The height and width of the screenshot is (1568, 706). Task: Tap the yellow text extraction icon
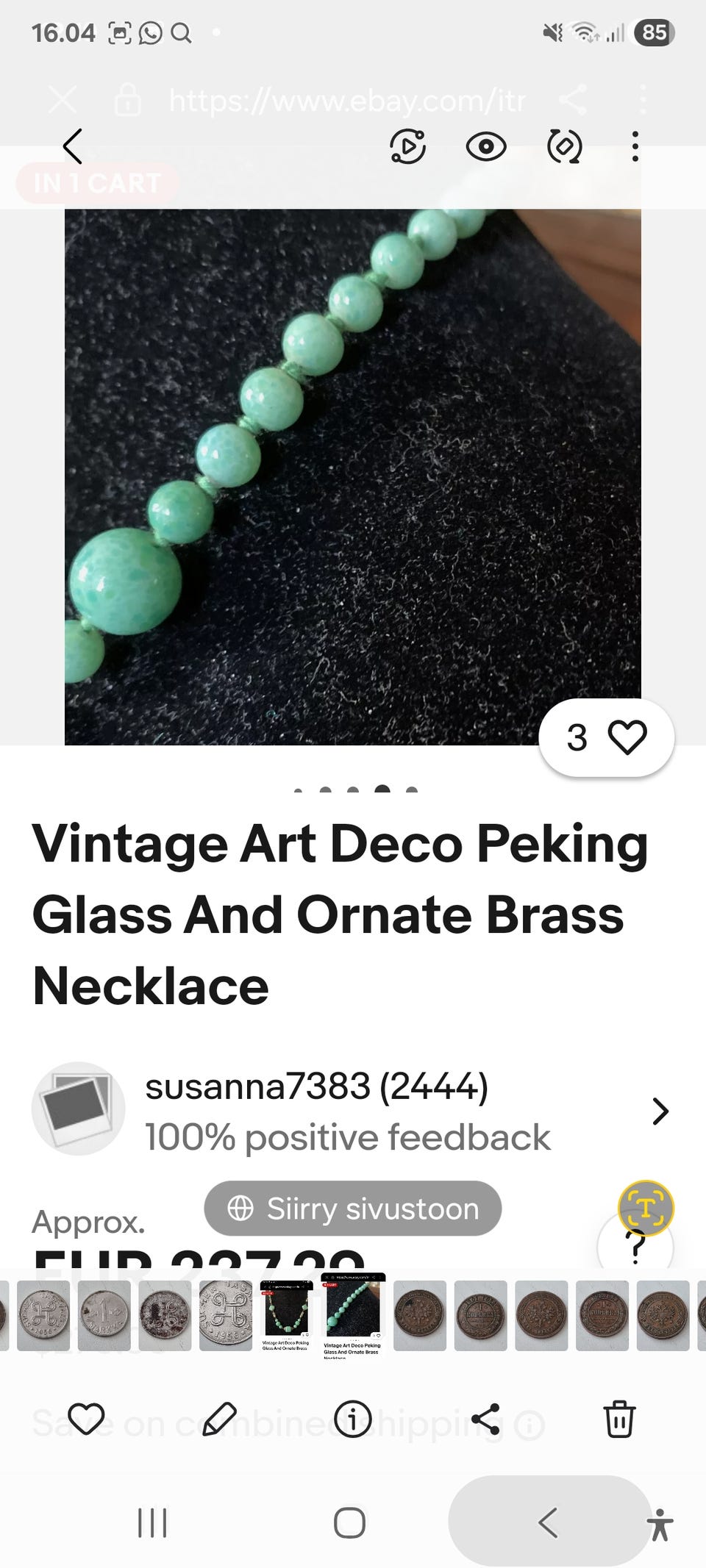646,1207
